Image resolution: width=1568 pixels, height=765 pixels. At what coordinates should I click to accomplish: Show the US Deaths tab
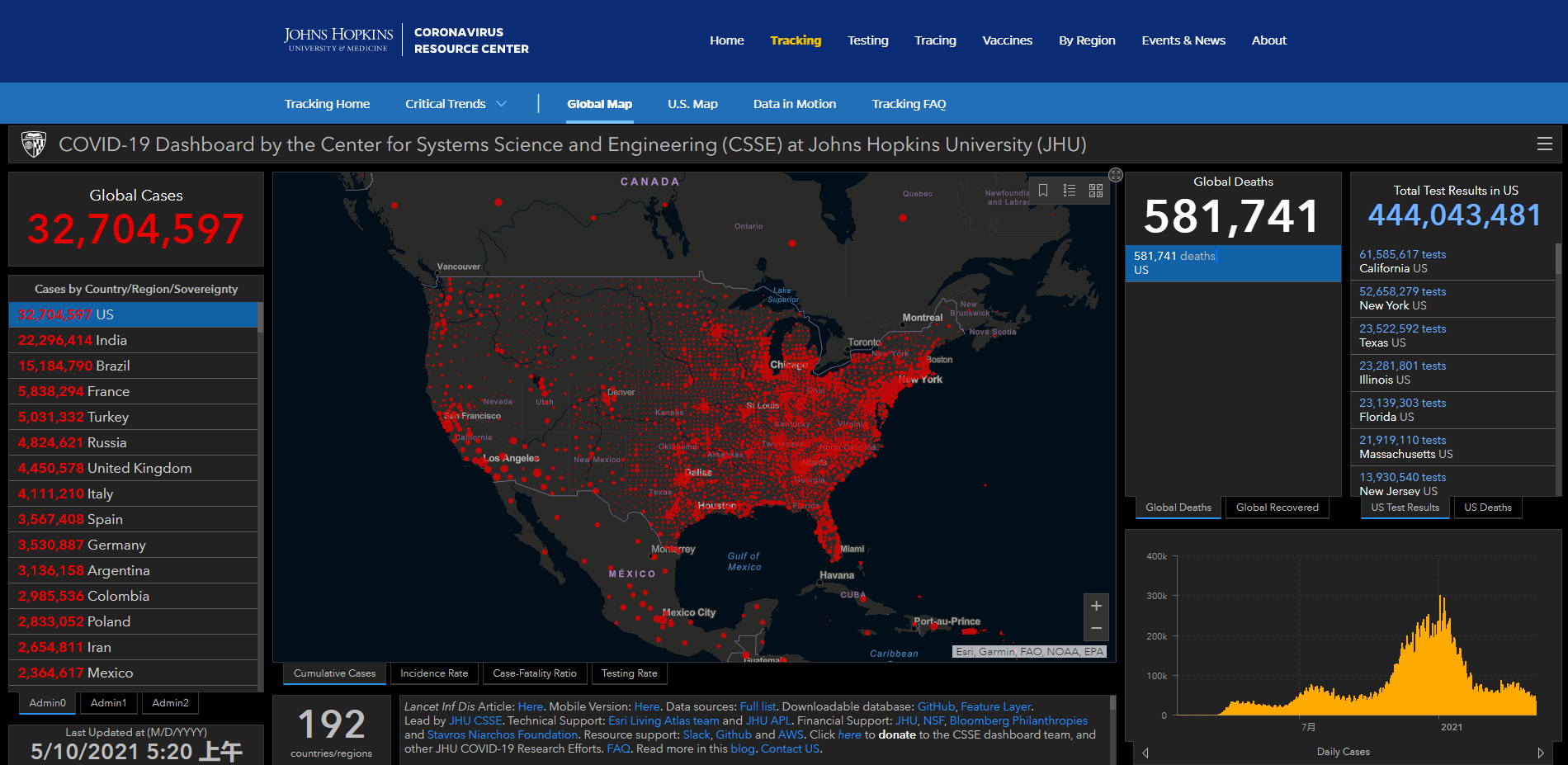[1488, 508]
